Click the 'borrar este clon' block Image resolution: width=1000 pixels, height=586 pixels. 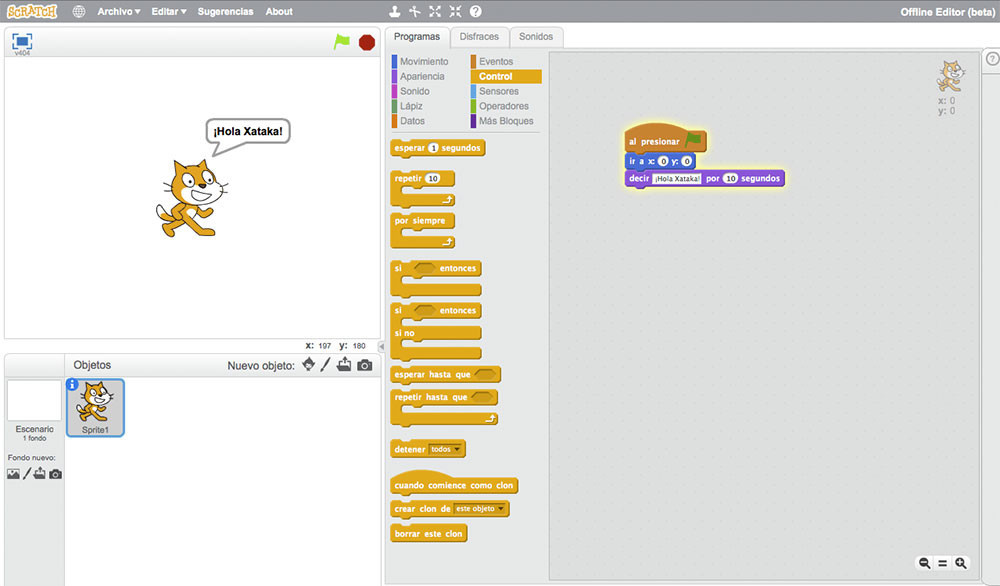(429, 534)
